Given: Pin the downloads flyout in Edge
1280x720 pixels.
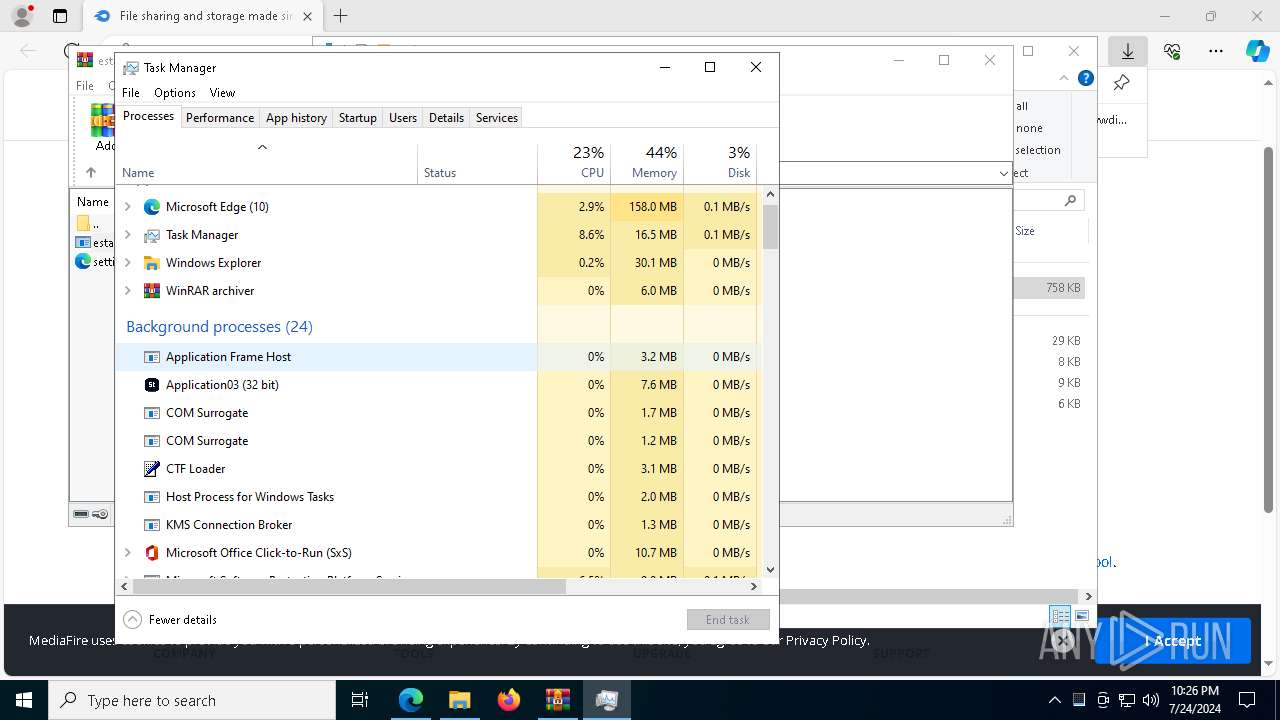Looking at the screenshot, I should 1121,83.
